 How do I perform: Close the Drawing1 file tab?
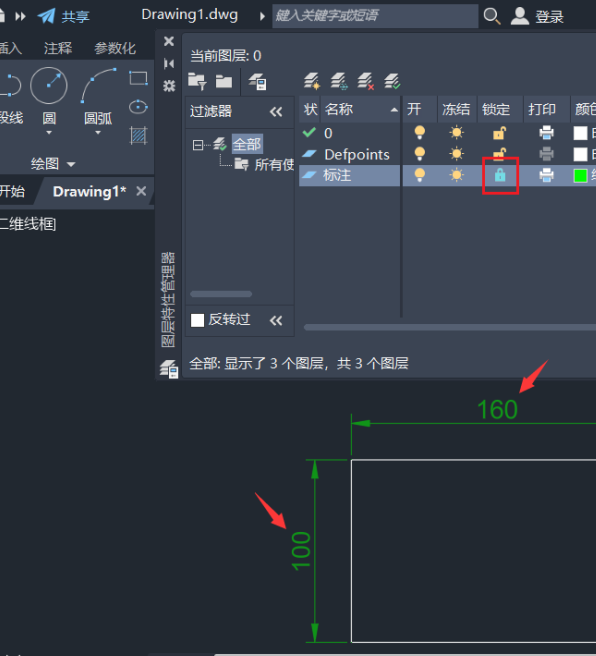point(141,191)
